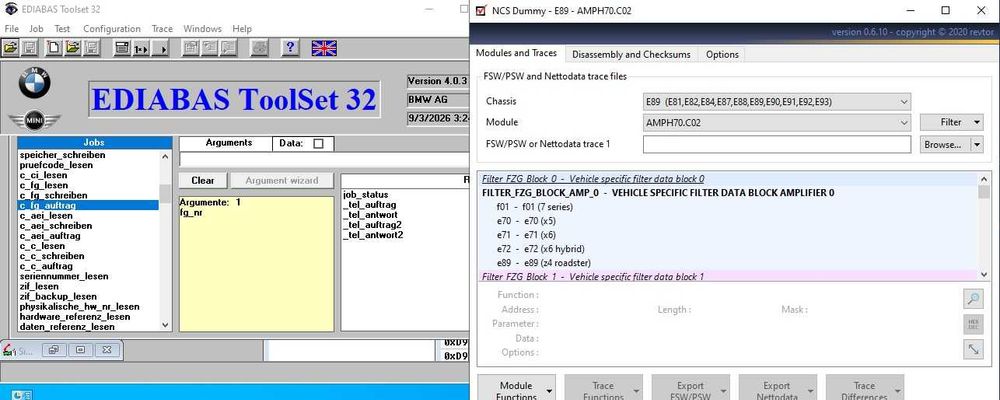Click the minimized 'Si...' child window icon
Image resolution: width=1000 pixels, height=400 pixels.
(x=9, y=350)
